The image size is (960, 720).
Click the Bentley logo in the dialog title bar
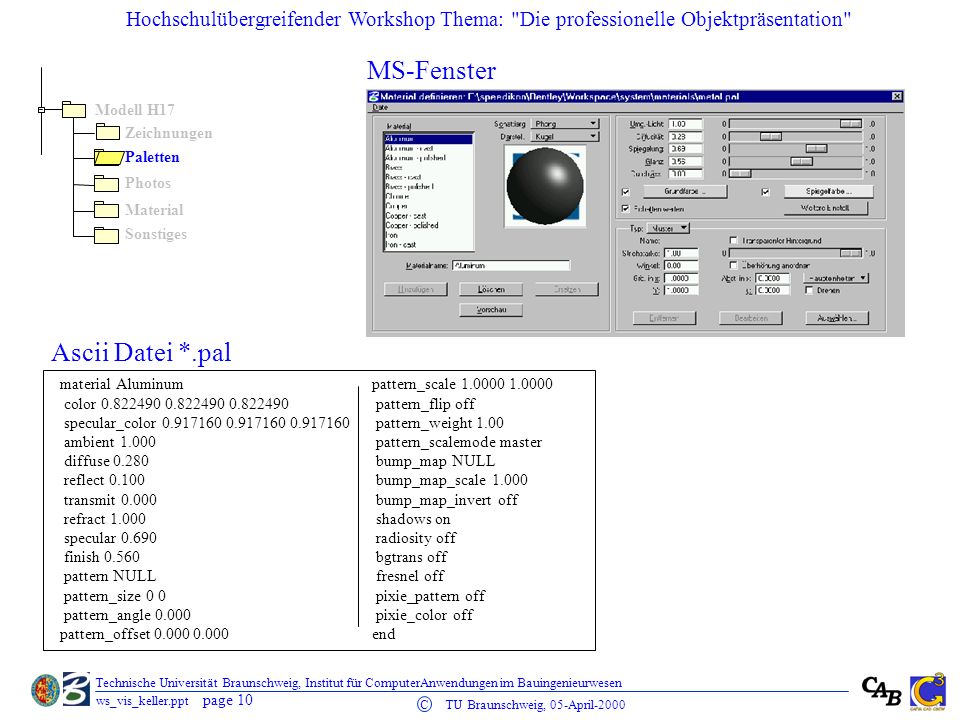coord(373,97)
